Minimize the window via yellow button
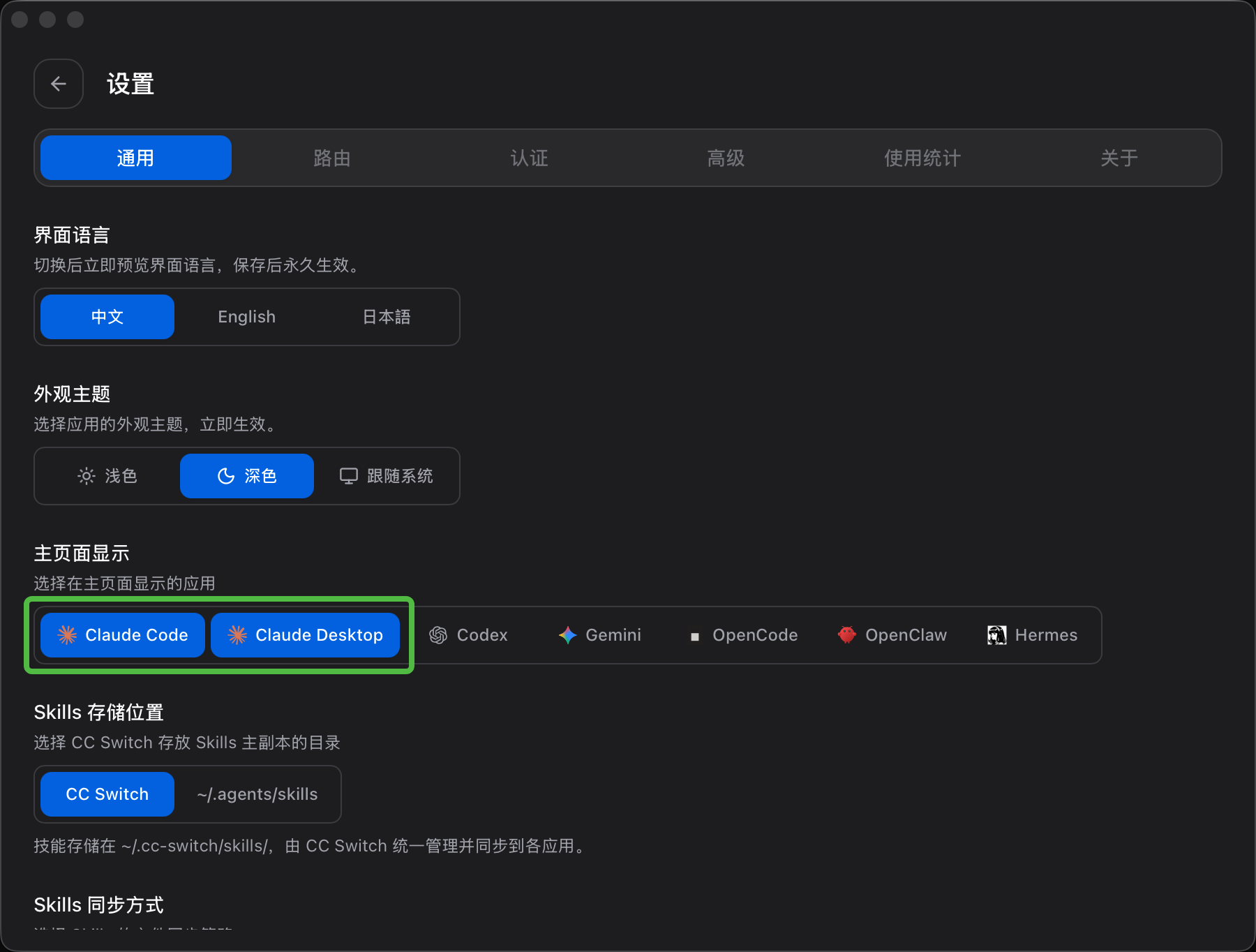 [47, 20]
